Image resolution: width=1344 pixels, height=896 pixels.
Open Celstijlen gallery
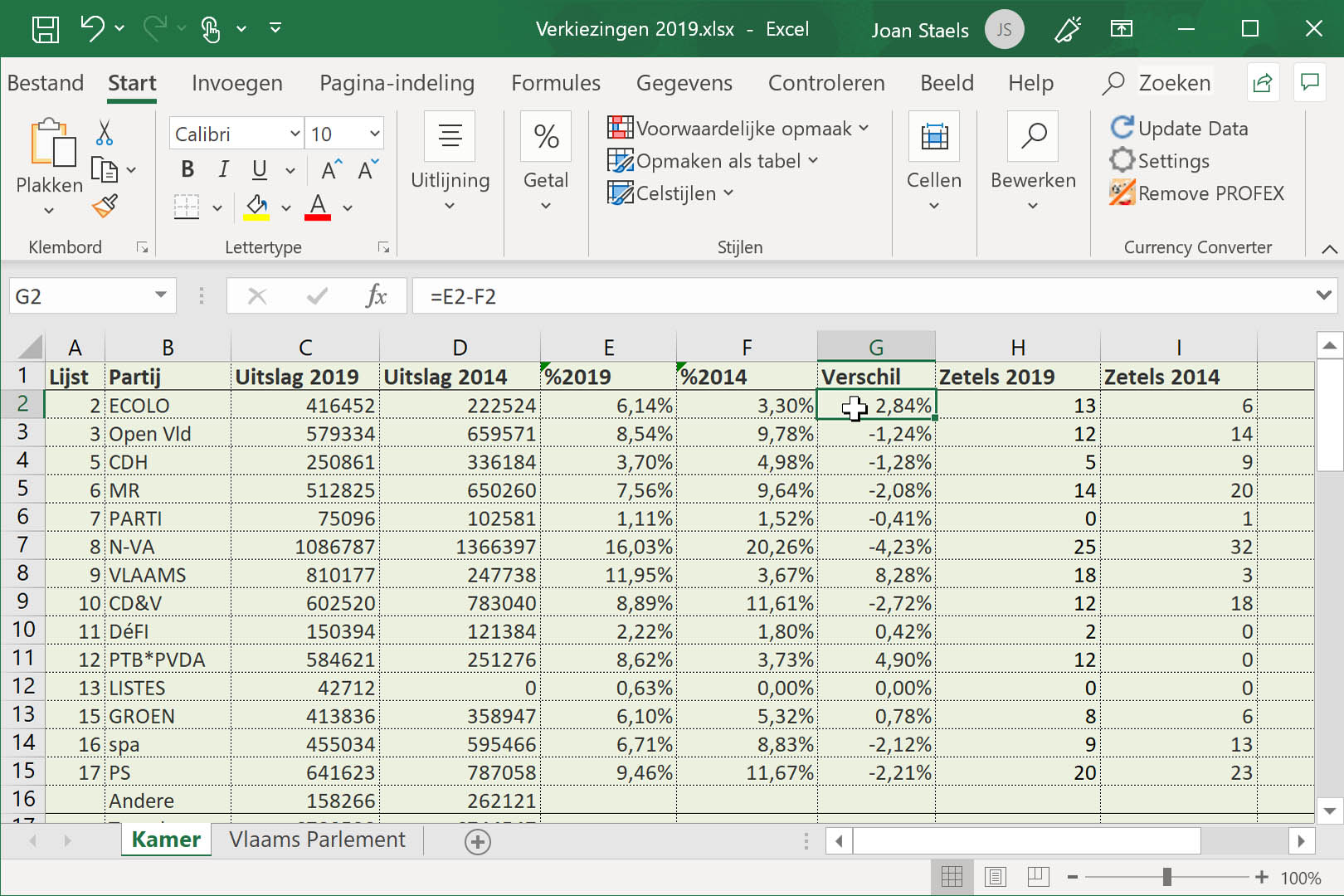point(671,192)
